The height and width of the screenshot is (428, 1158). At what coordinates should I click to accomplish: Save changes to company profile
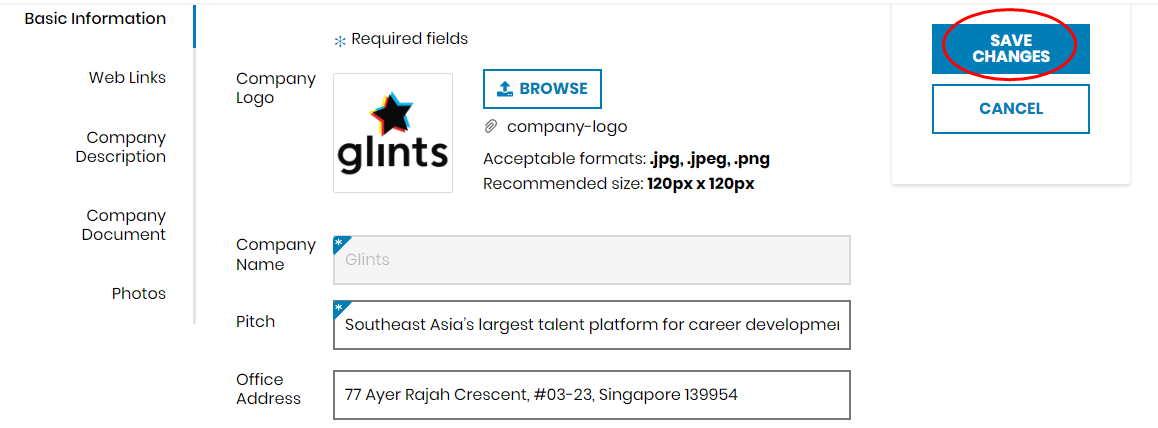coord(1010,49)
